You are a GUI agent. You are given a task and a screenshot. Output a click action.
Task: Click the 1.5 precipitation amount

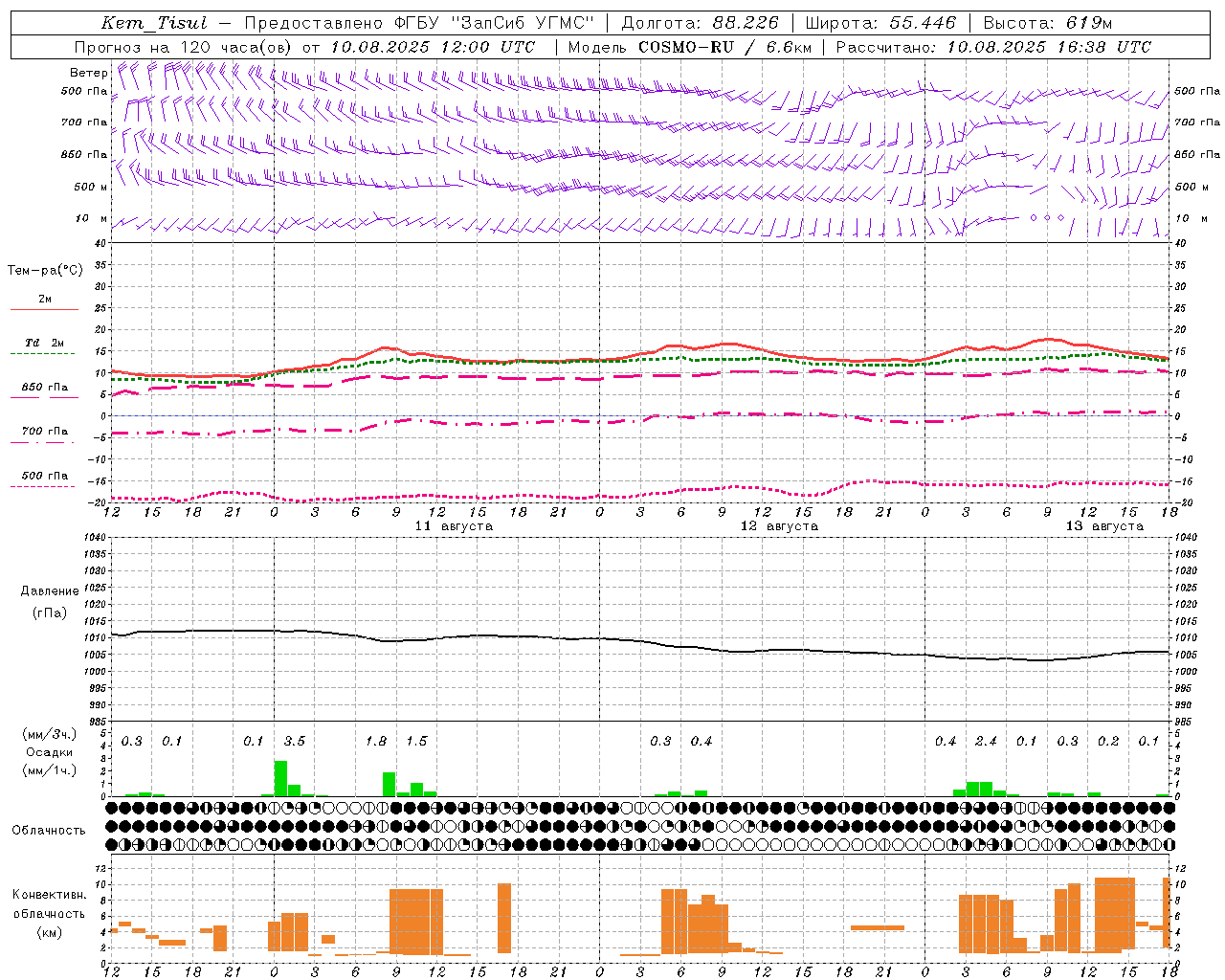(x=416, y=742)
